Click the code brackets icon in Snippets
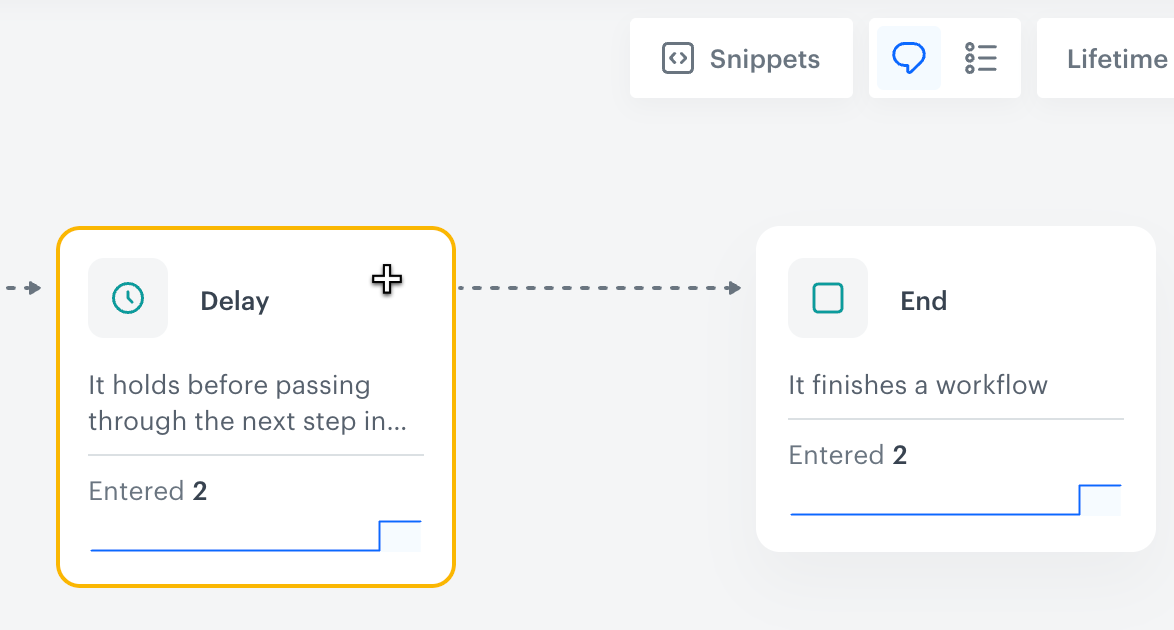 (x=678, y=58)
